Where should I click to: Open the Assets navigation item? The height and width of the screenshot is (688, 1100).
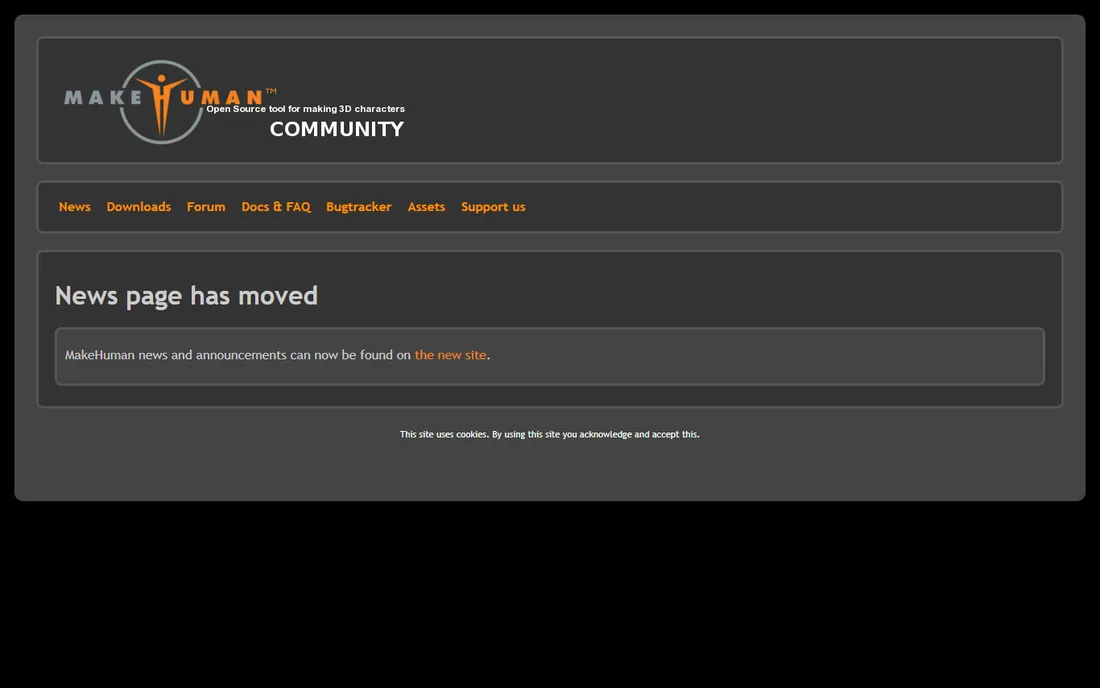pyautogui.click(x=427, y=207)
